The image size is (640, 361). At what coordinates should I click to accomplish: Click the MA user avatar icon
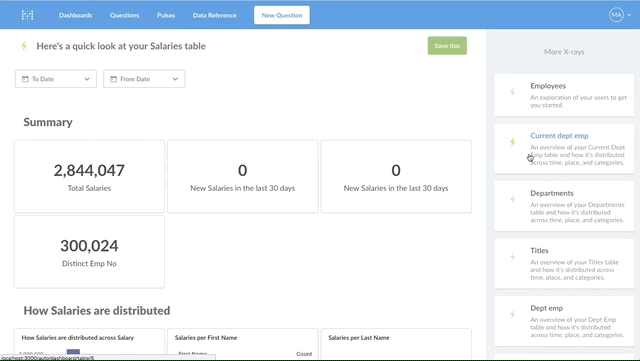pyautogui.click(x=616, y=15)
